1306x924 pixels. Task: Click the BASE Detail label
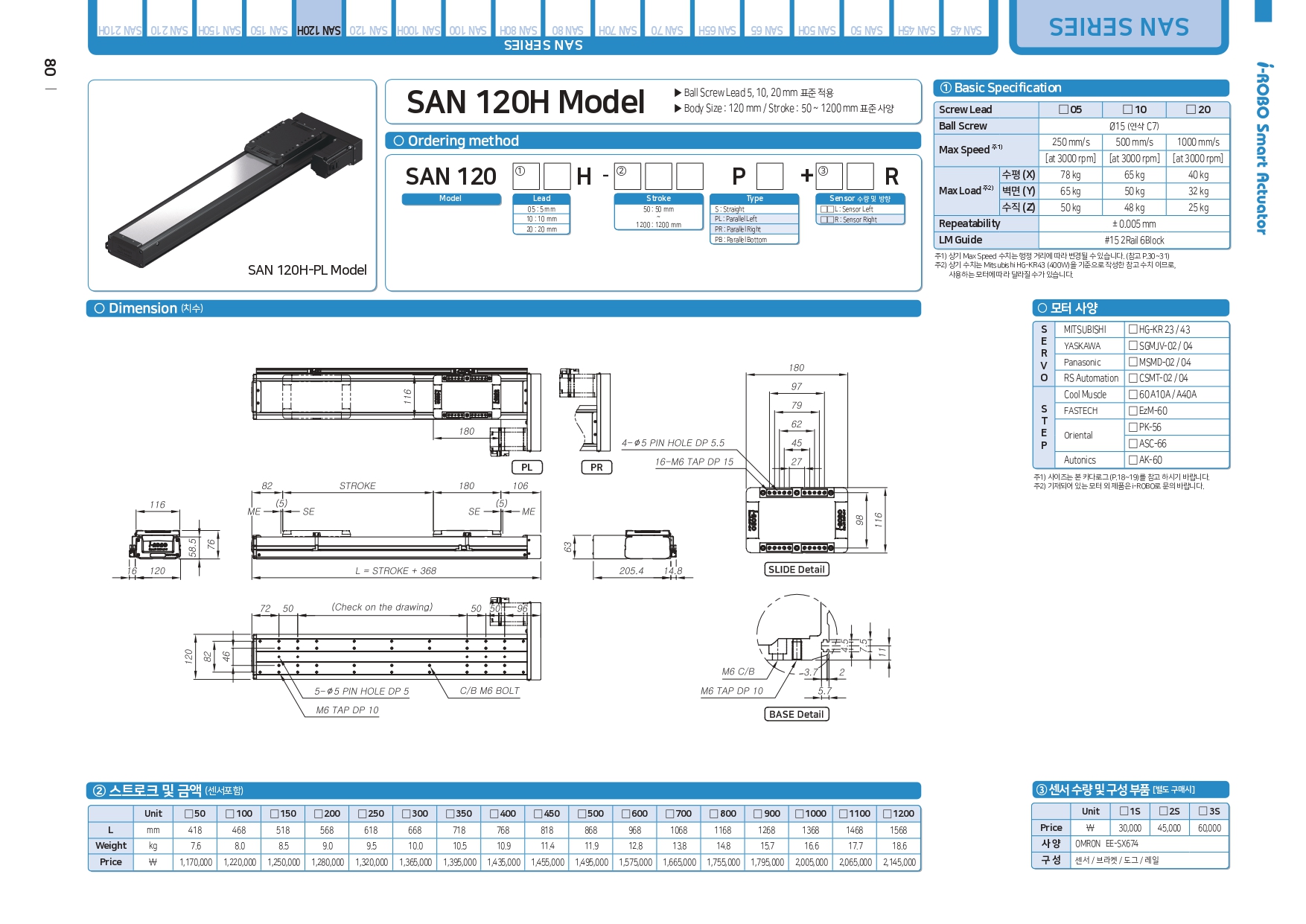click(797, 714)
